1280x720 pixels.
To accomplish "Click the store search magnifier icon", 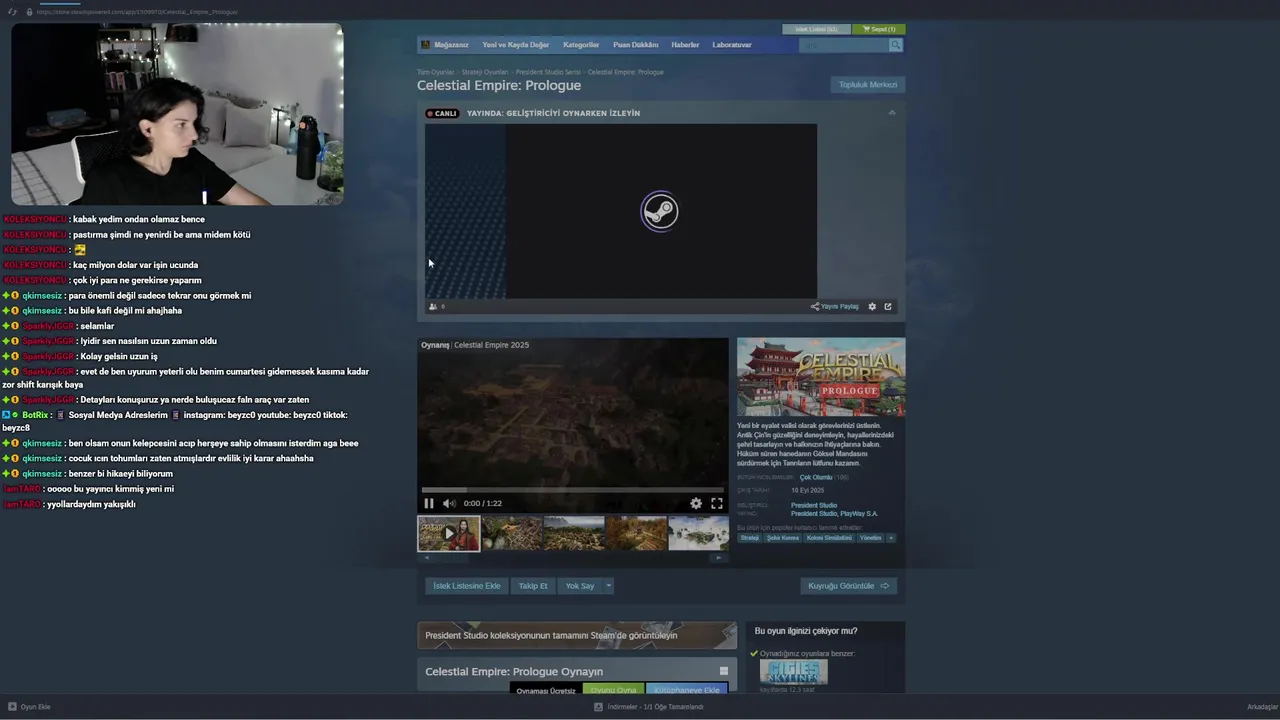I will [895, 45].
